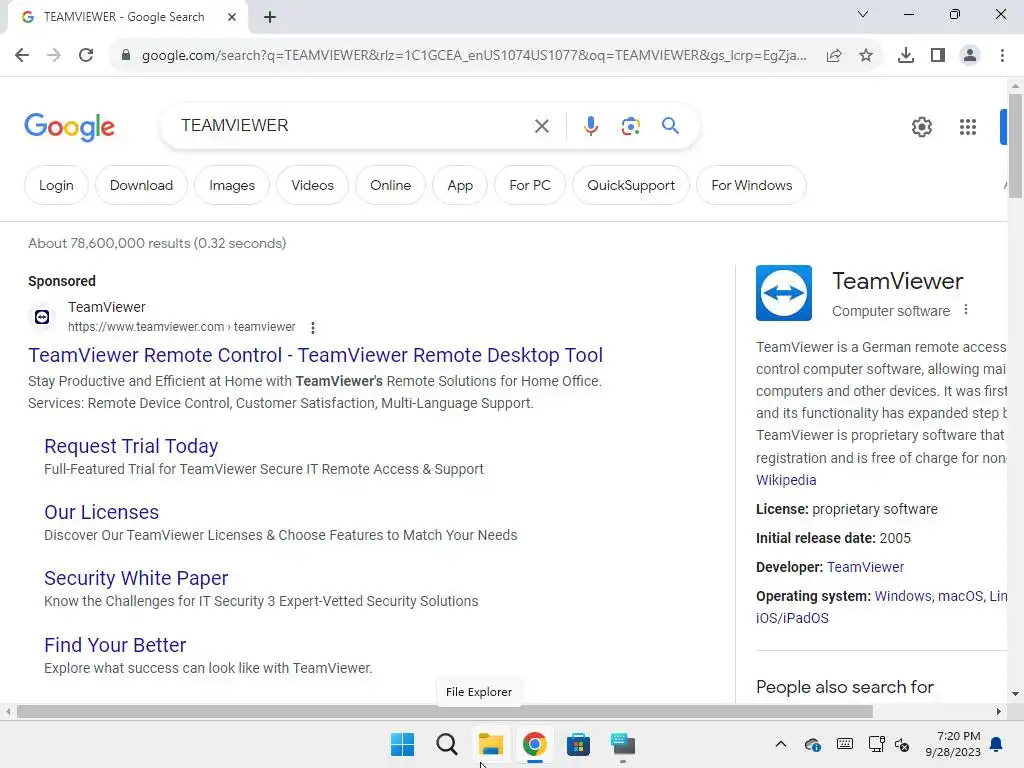
Task: Share this page via the share icon
Action: (834, 56)
